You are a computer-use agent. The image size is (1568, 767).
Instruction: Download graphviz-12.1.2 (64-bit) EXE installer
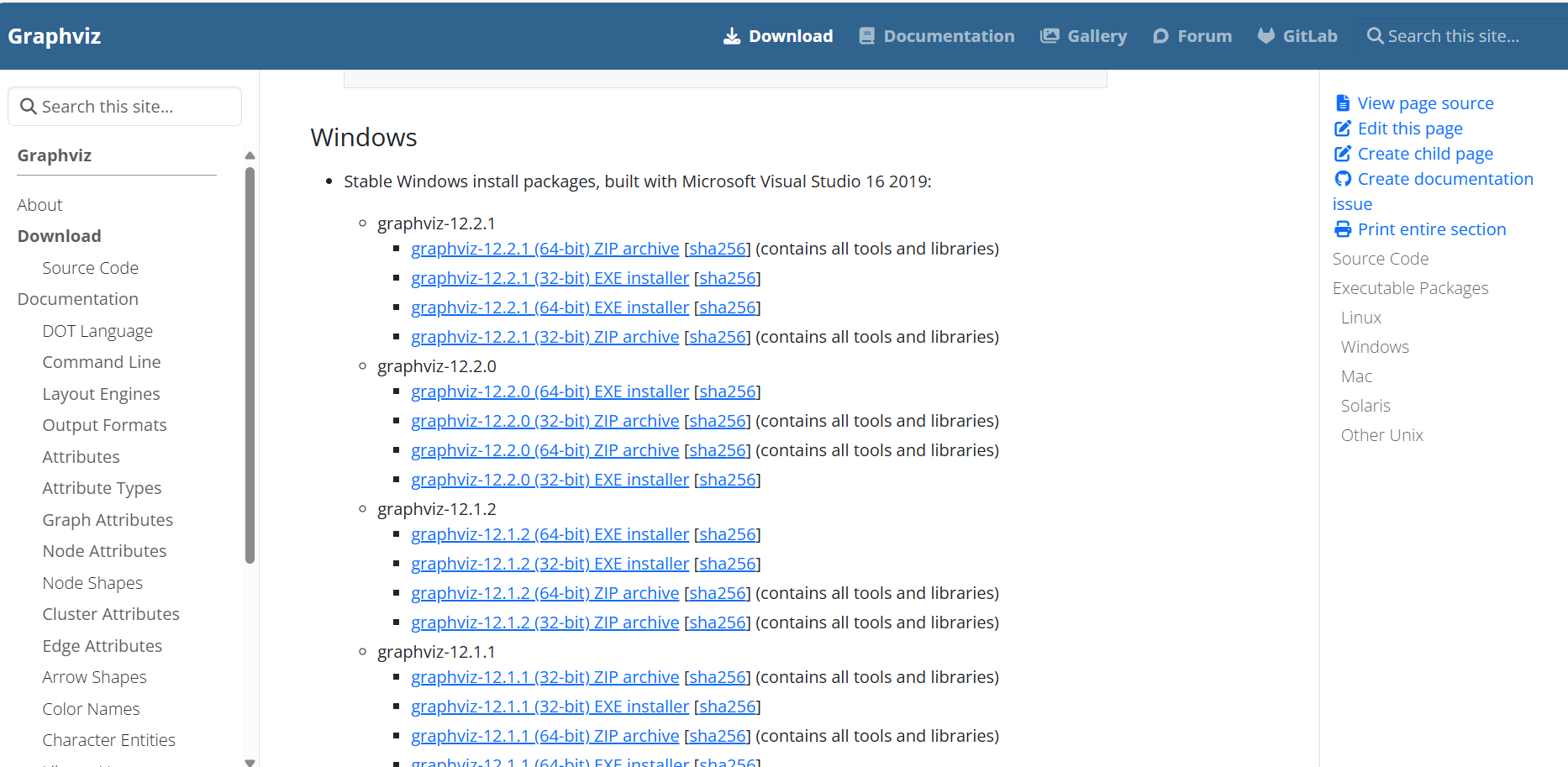pos(550,534)
